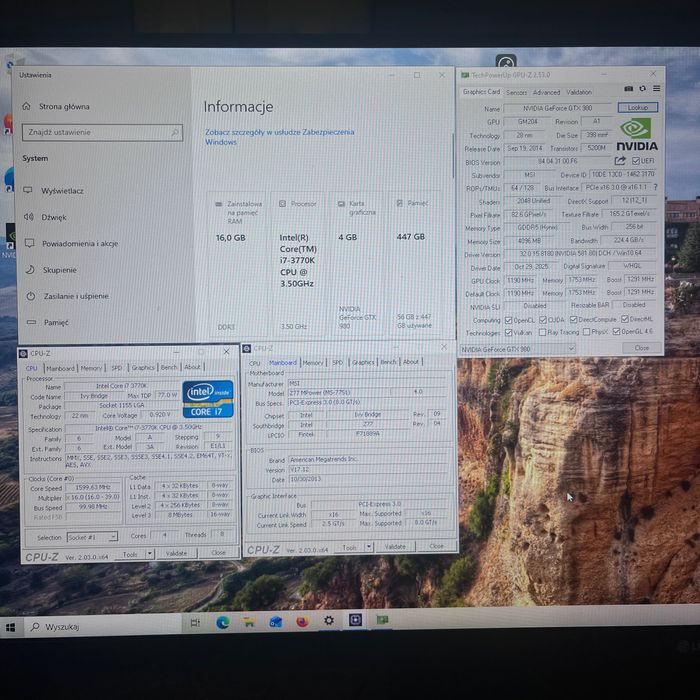Toggle the OpenGL 4.6 checkbox

(616, 331)
